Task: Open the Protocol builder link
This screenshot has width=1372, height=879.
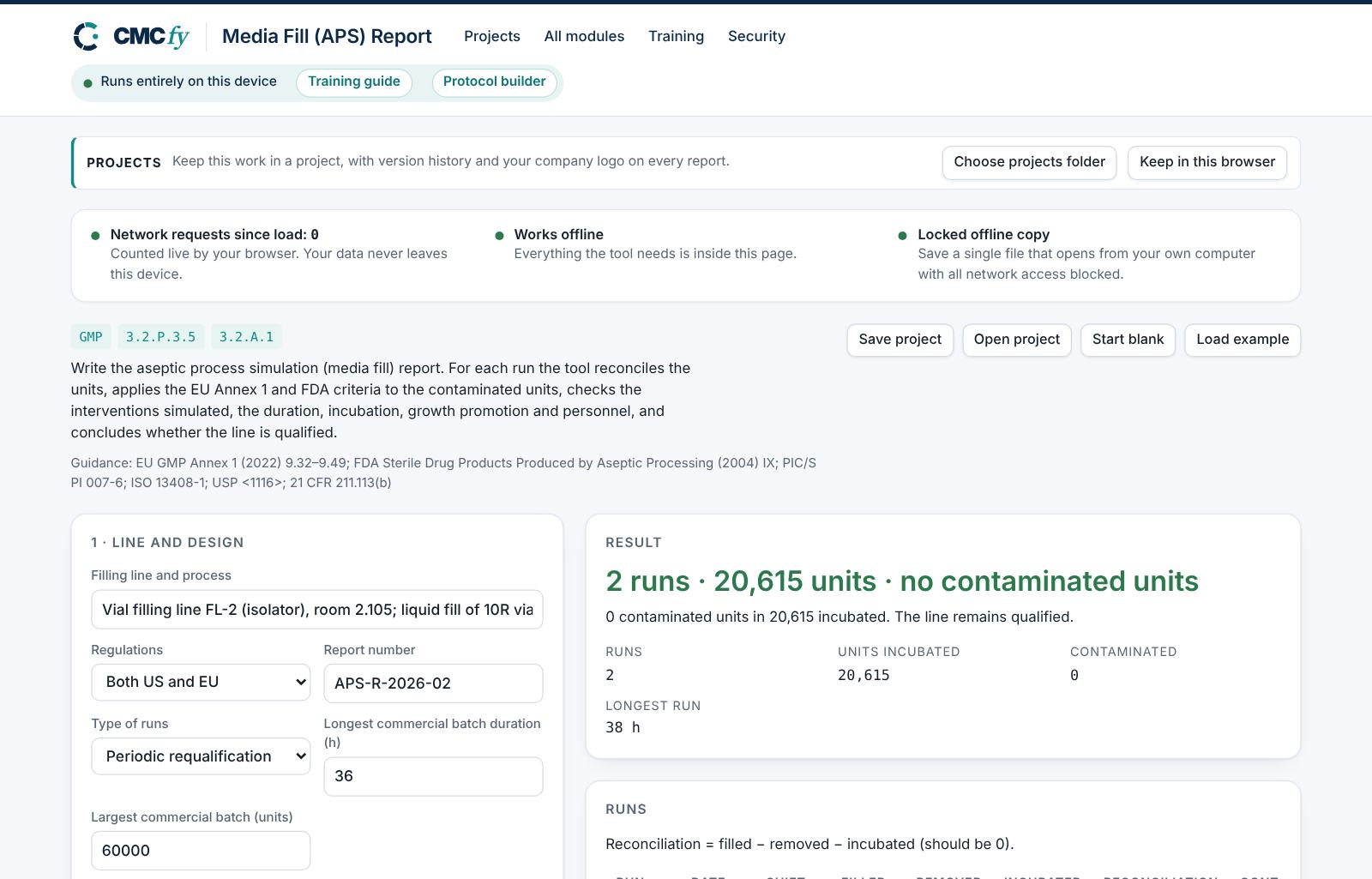Action: pyautogui.click(x=495, y=82)
